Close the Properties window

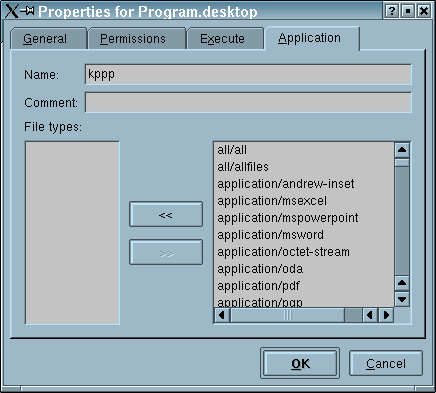424,11
